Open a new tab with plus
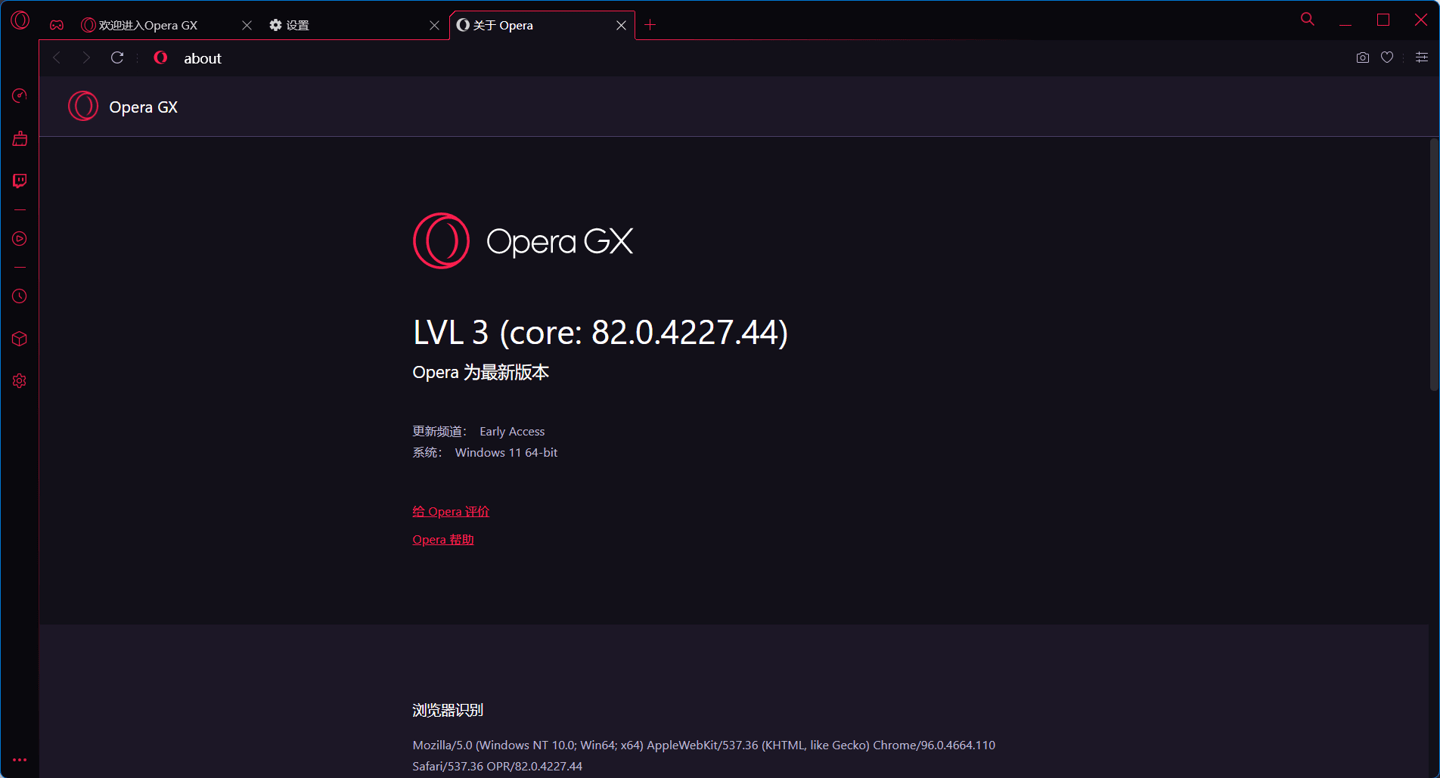1440x778 pixels. point(650,25)
